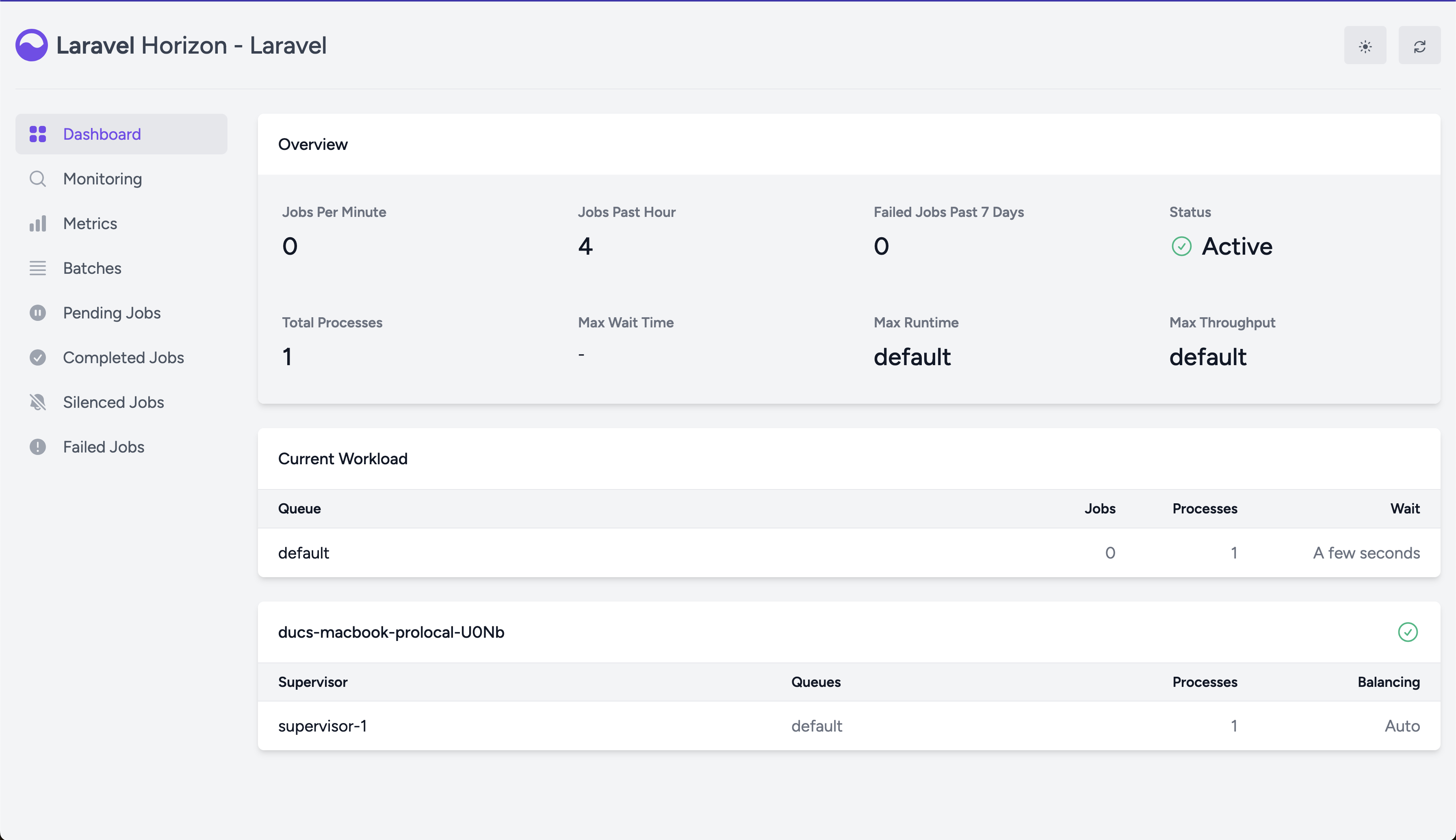The image size is (1456, 840).
Task: Click supervisor-1's 'default' queues cell
Action: point(816,726)
